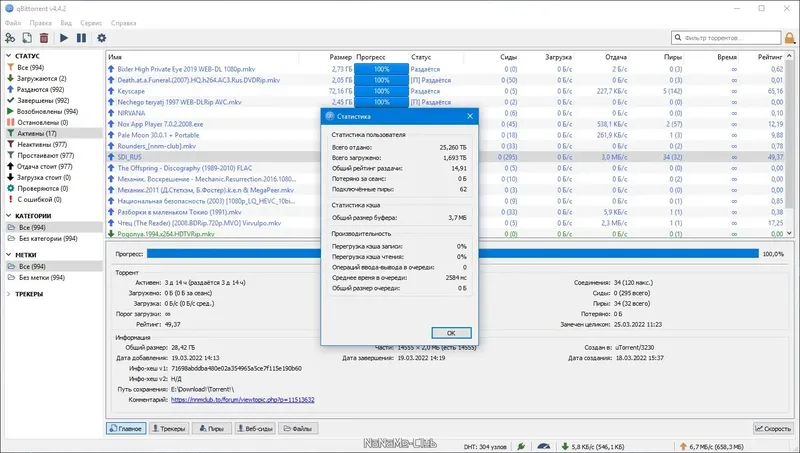The image size is (800, 453).
Task: Click progress bar of Death.at.a.Funeral torrent
Action: 382,80
